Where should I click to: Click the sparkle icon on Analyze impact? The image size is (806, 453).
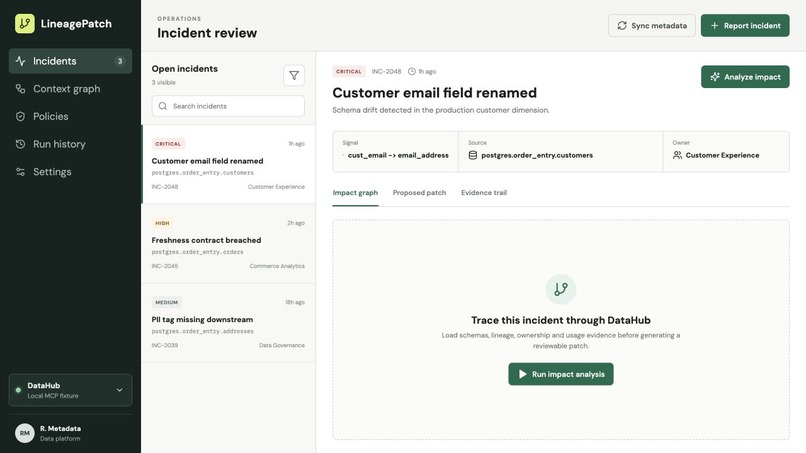pyautogui.click(x=715, y=77)
